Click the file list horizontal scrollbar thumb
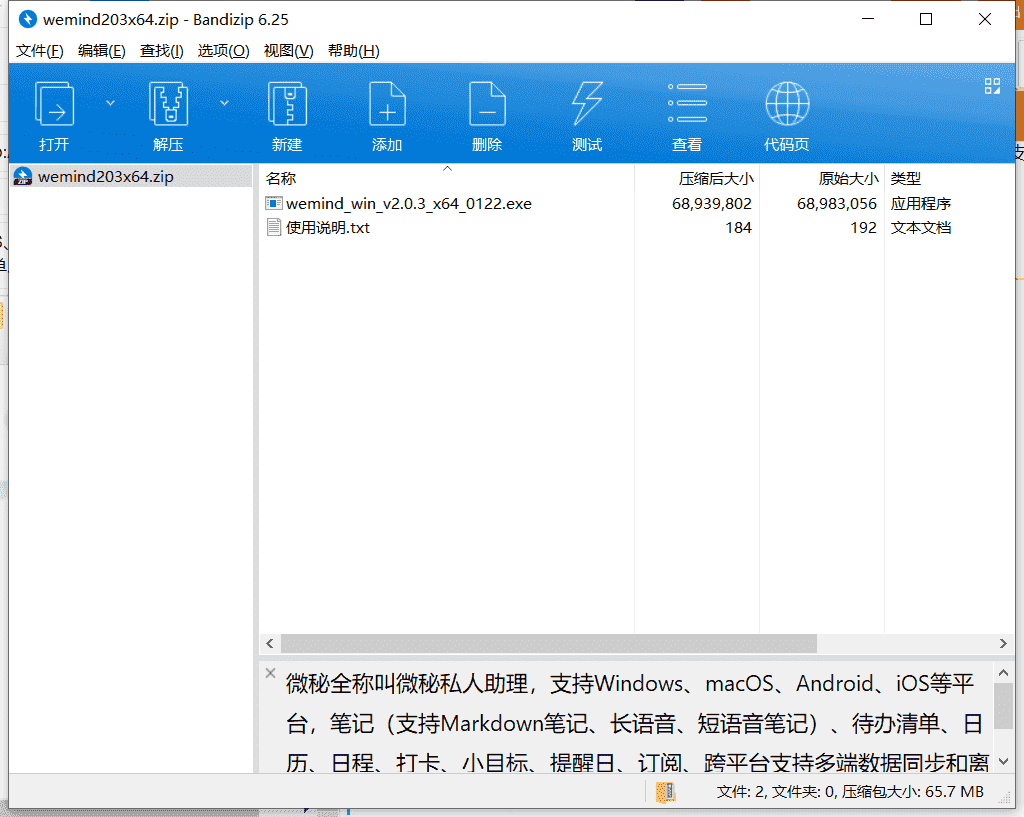The width and height of the screenshot is (1024, 817). click(549, 643)
